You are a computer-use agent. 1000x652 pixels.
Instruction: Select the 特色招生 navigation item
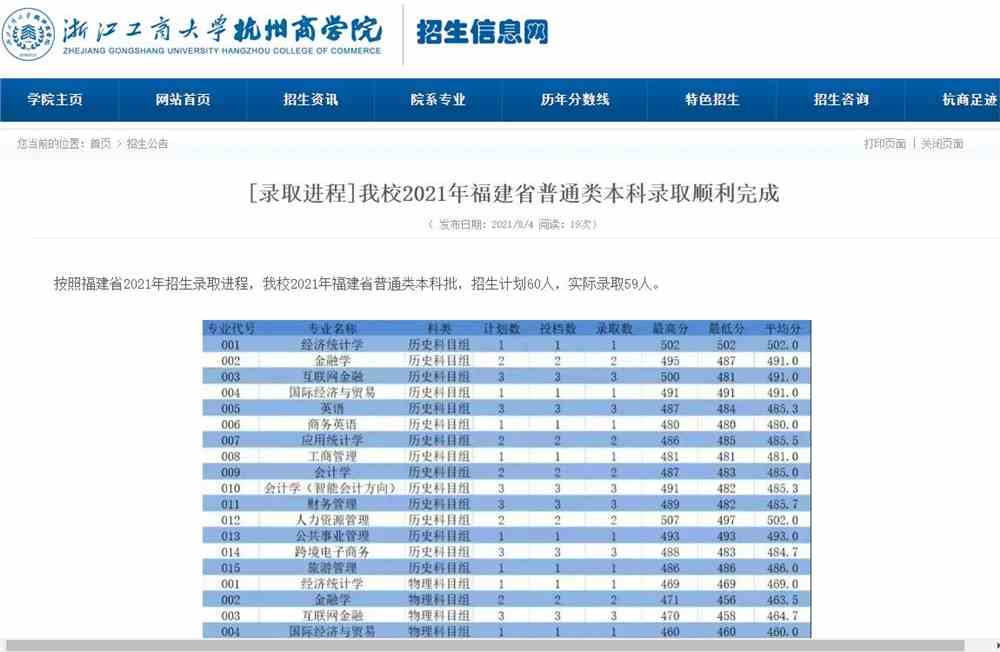point(712,100)
